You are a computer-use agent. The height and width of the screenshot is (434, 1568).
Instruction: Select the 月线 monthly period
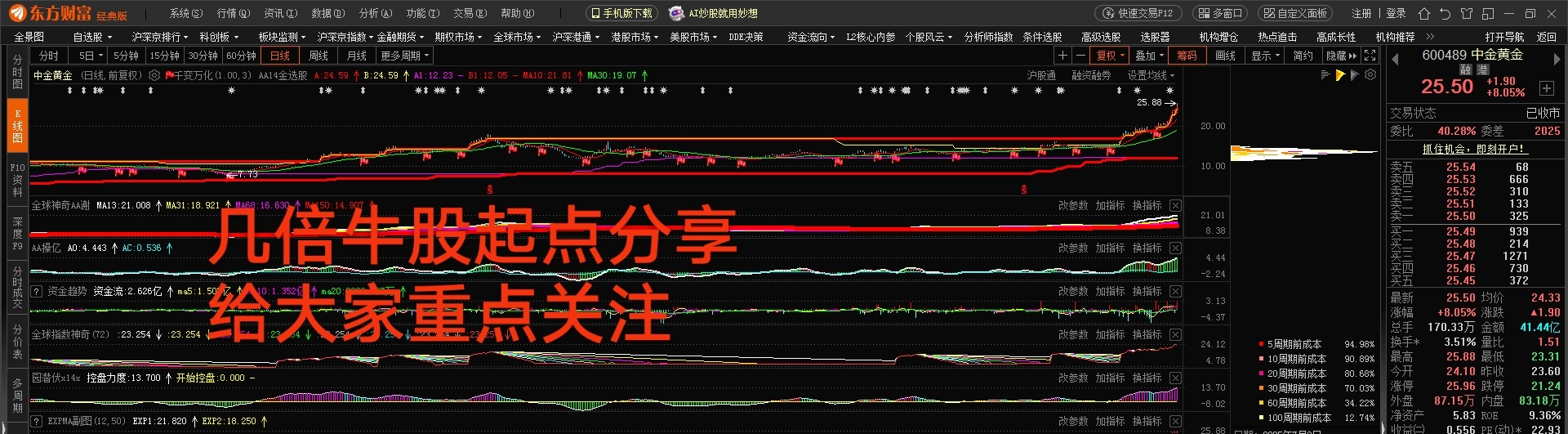click(357, 56)
